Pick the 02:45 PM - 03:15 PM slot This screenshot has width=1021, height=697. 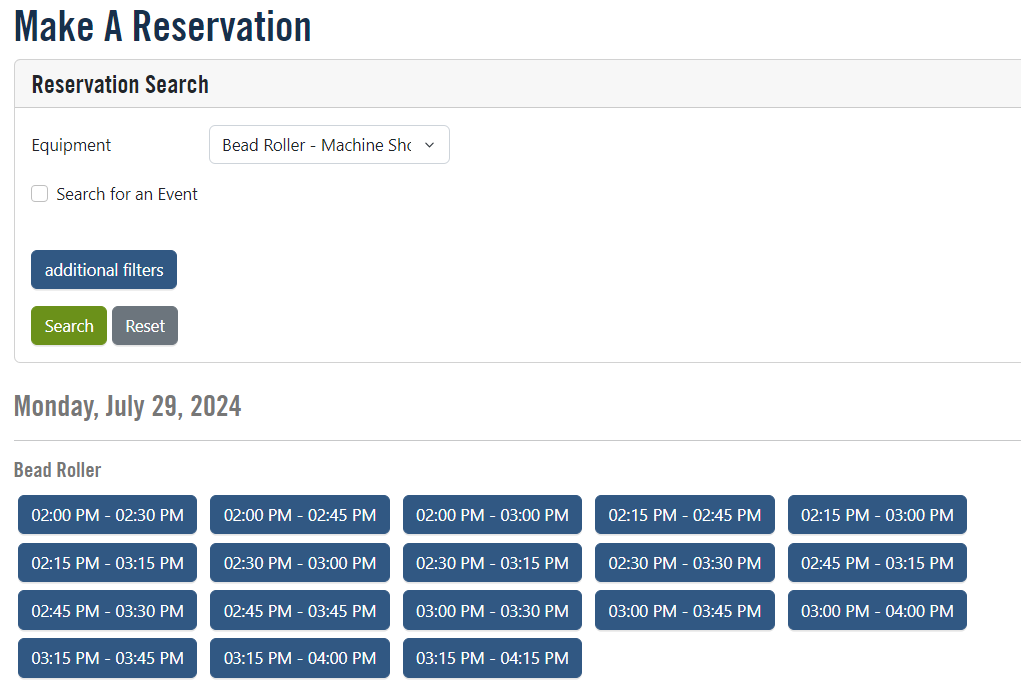tap(877, 563)
